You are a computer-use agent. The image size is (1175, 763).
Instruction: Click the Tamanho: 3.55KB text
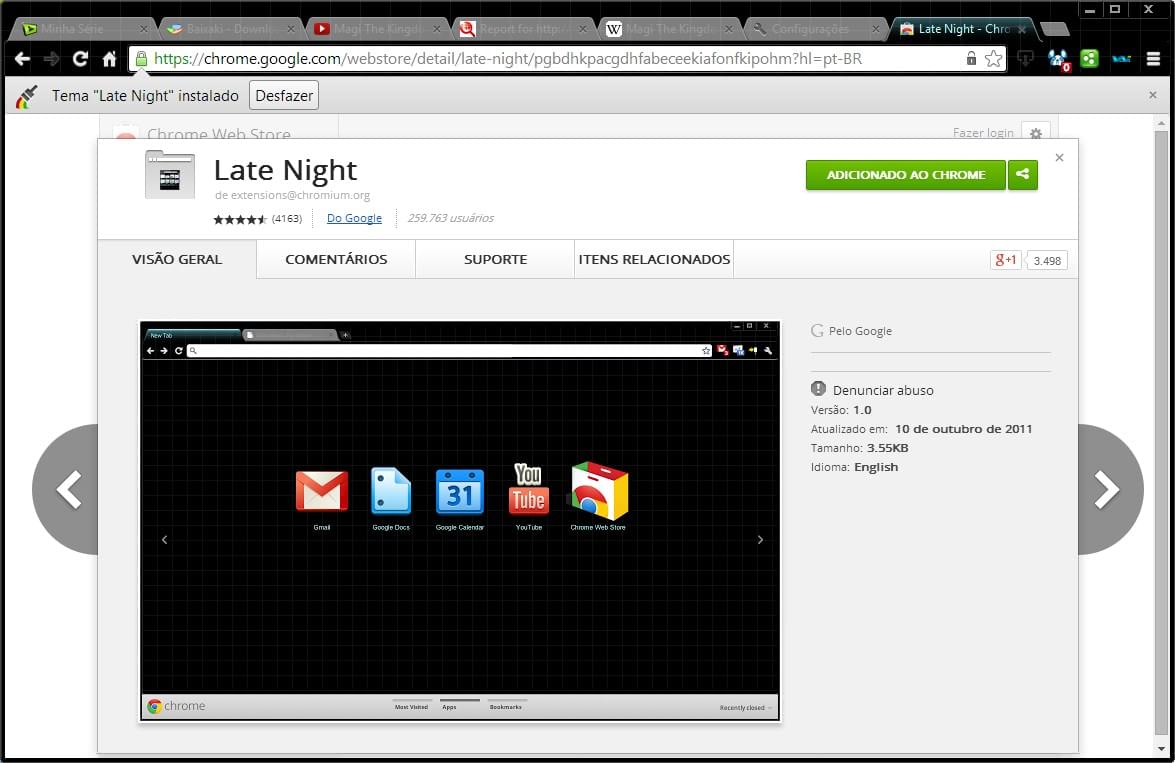(860, 448)
